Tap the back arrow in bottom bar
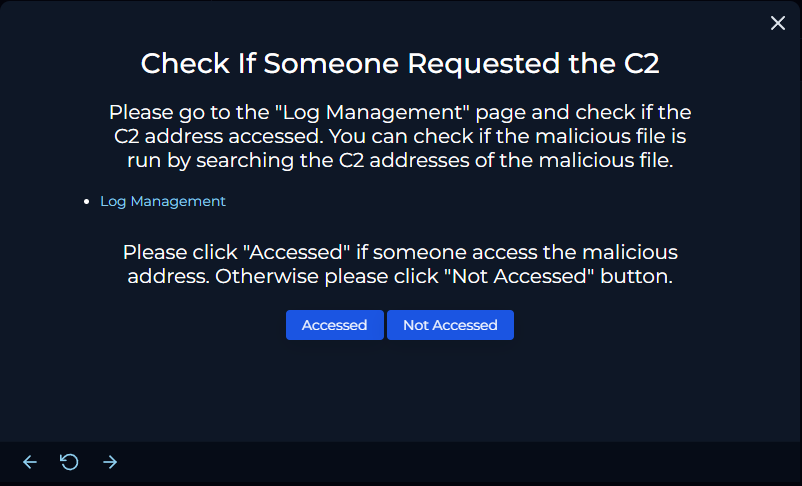802x486 pixels. pos(30,462)
